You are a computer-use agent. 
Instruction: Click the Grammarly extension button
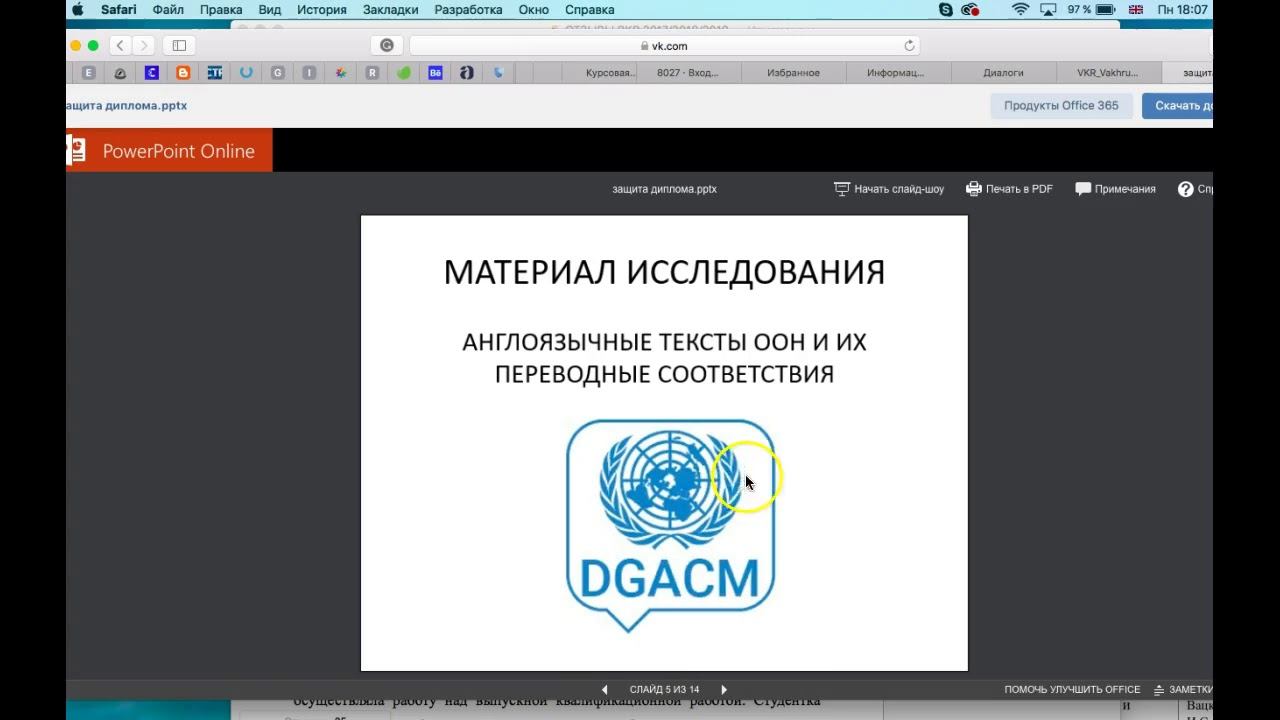point(387,45)
